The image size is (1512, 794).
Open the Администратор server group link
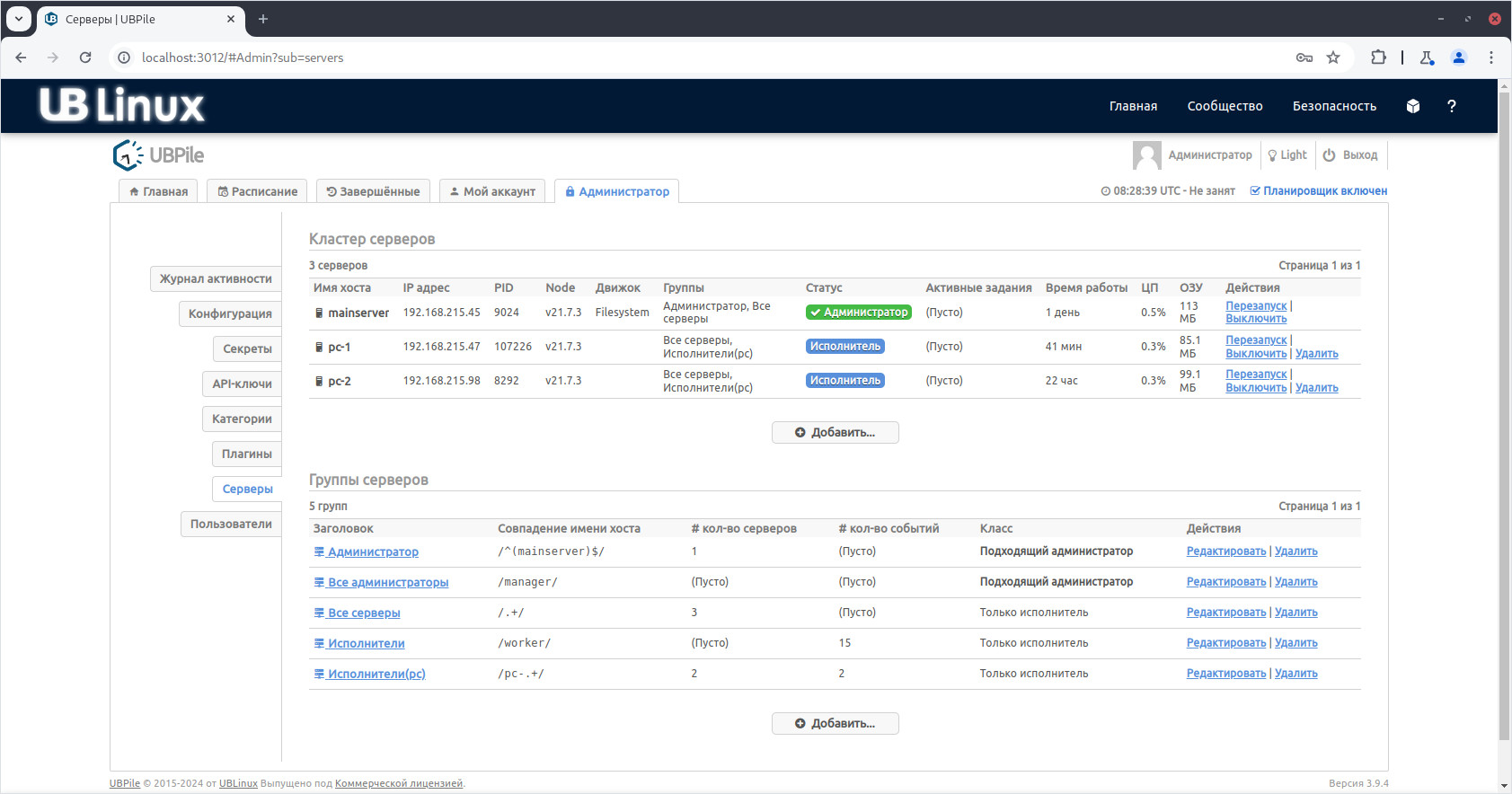(366, 551)
